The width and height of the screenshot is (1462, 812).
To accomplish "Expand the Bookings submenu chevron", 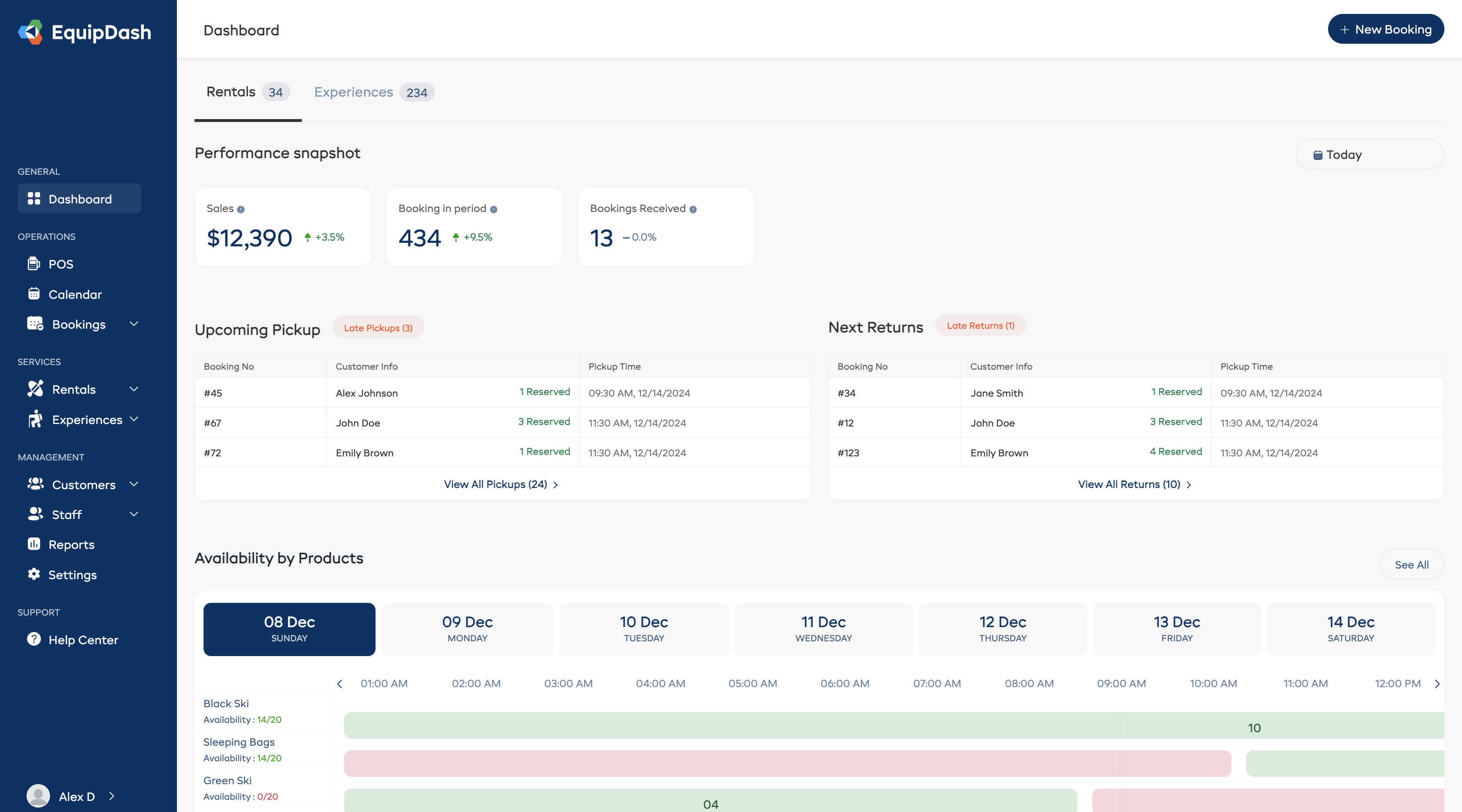I will tap(134, 324).
